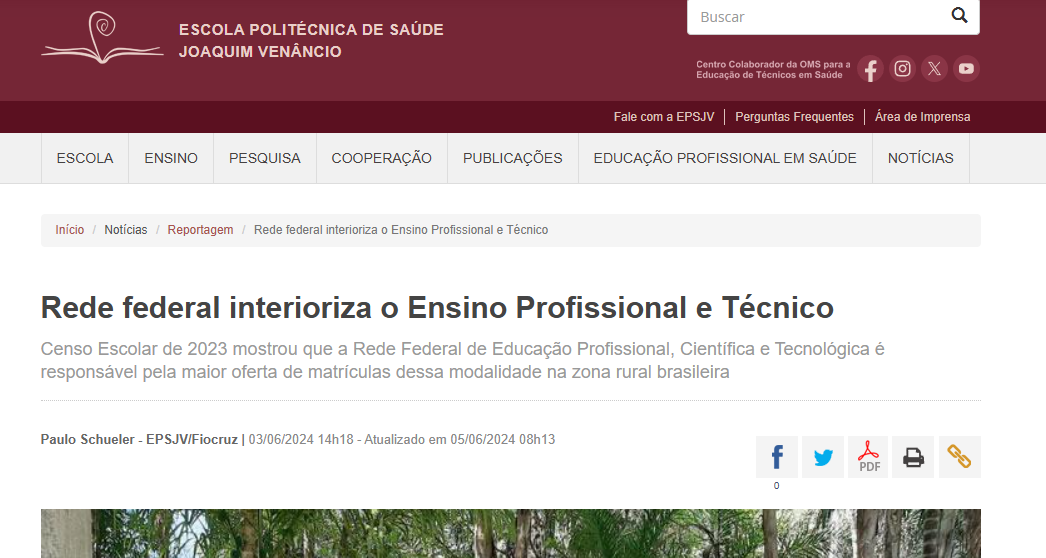The height and width of the screenshot is (558, 1046).
Task: Open the ENSINO menu
Action: pos(171,158)
